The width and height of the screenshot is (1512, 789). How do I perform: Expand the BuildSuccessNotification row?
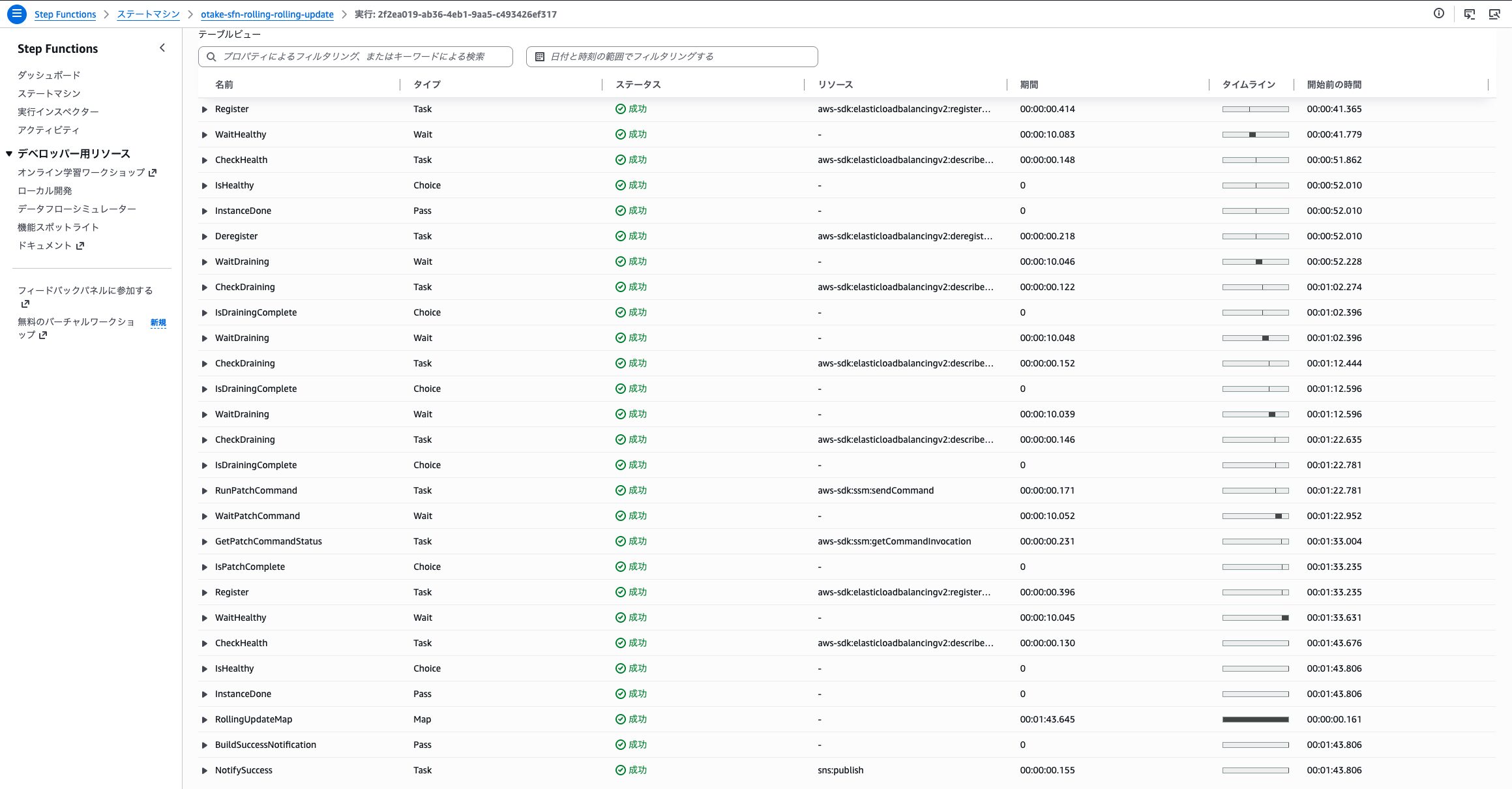pos(205,745)
